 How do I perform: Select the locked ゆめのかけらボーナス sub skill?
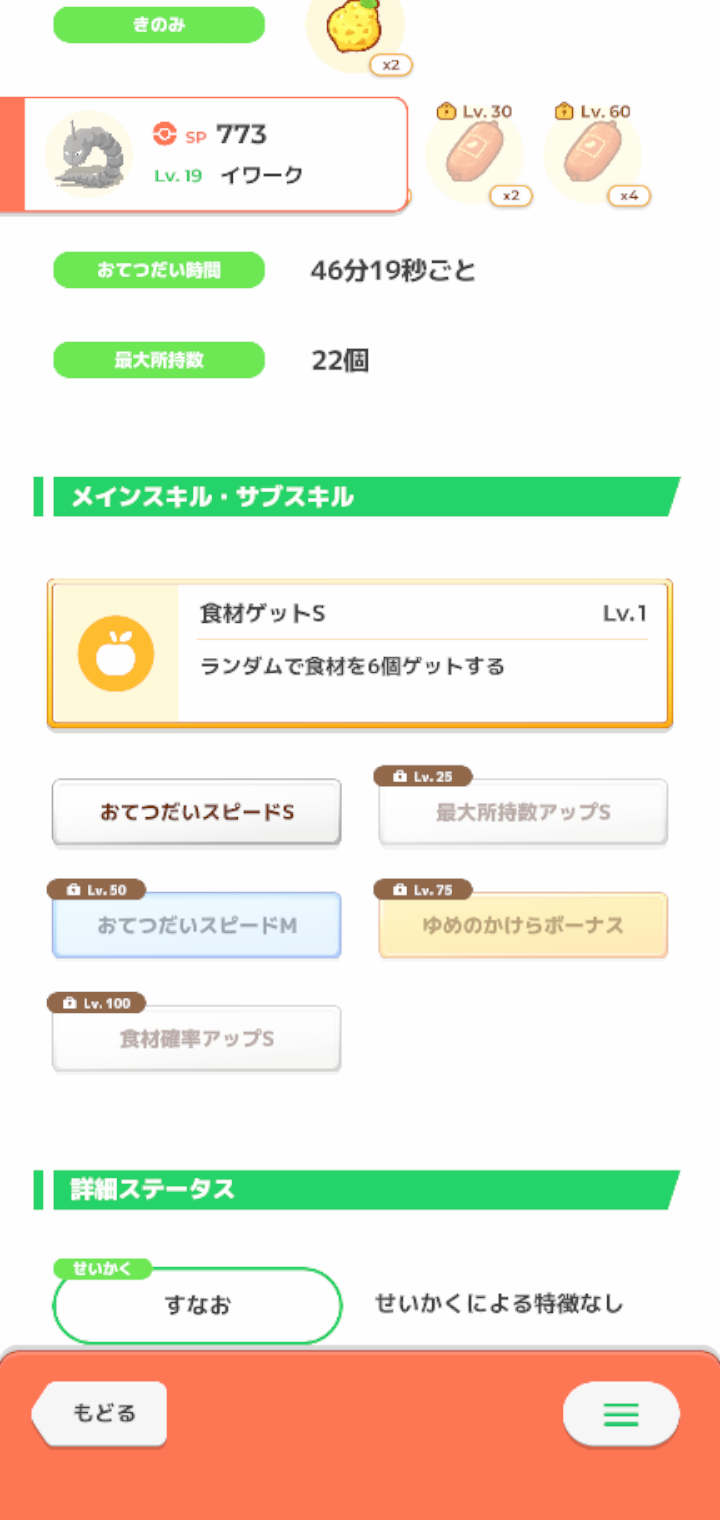[x=523, y=926]
